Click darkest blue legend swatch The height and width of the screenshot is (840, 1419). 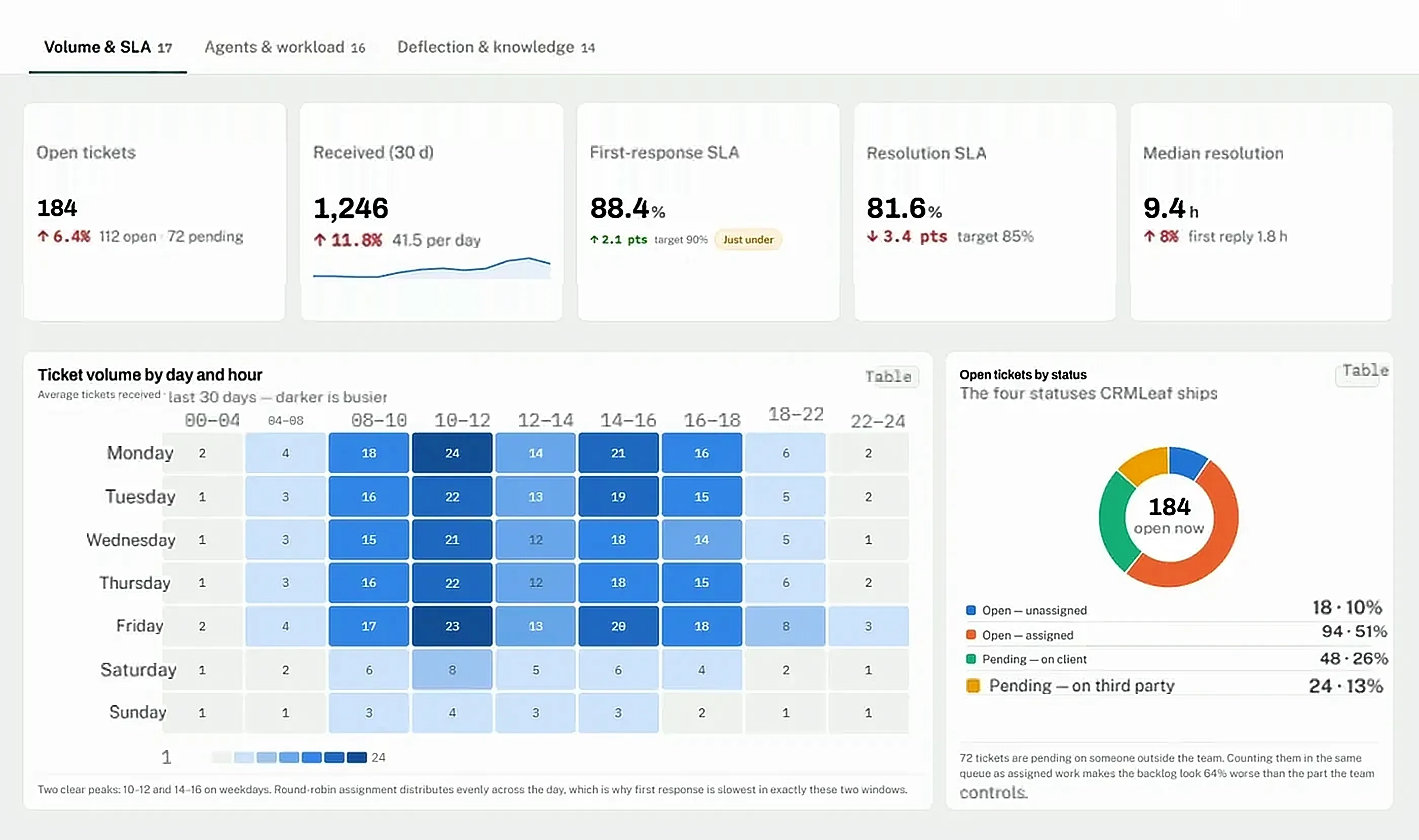tap(357, 757)
